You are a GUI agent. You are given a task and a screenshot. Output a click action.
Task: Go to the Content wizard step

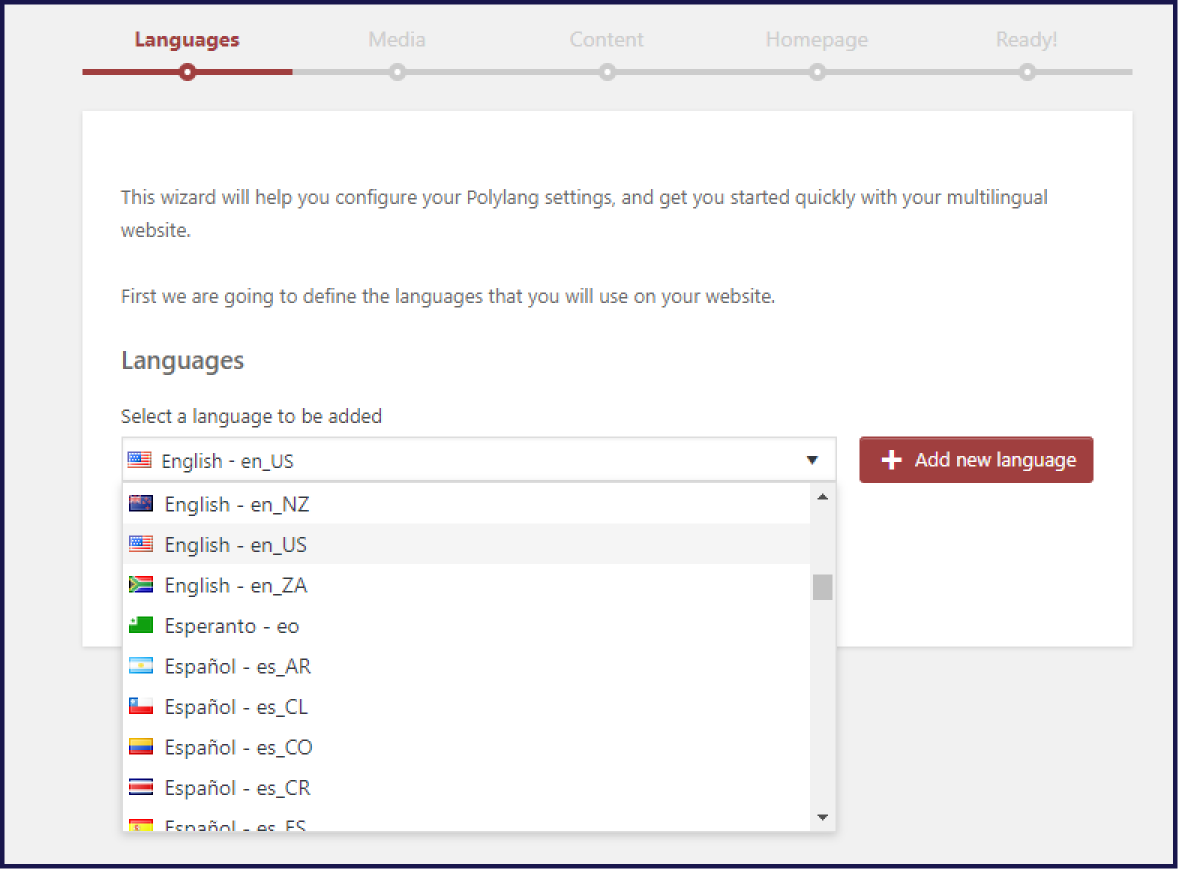(606, 40)
